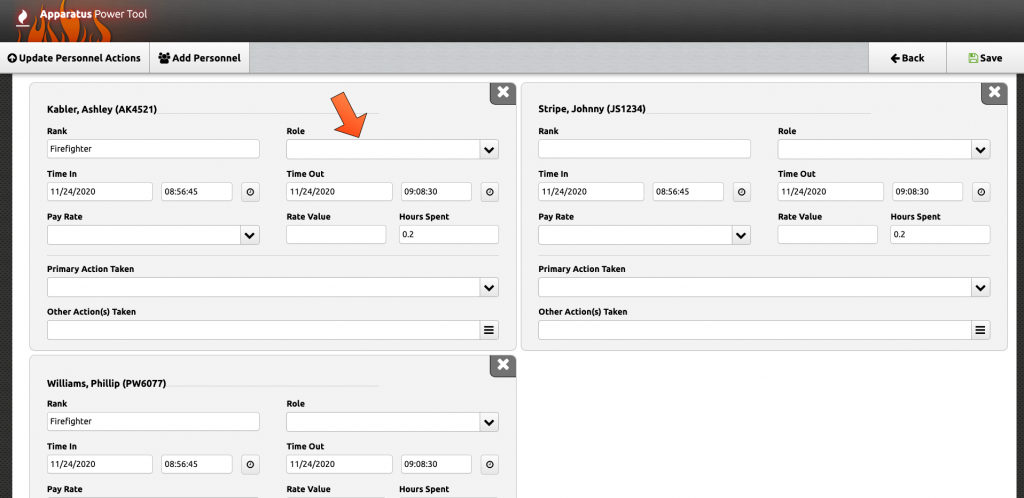The height and width of the screenshot is (498, 1024).
Task: Click Update Personnel Actions in toolbar
Action: [74, 58]
